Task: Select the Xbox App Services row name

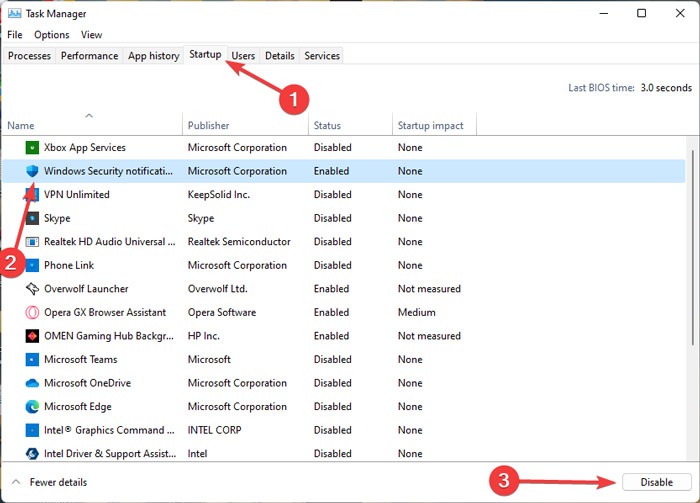Action: pyautogui.click(x=85, y=148)
